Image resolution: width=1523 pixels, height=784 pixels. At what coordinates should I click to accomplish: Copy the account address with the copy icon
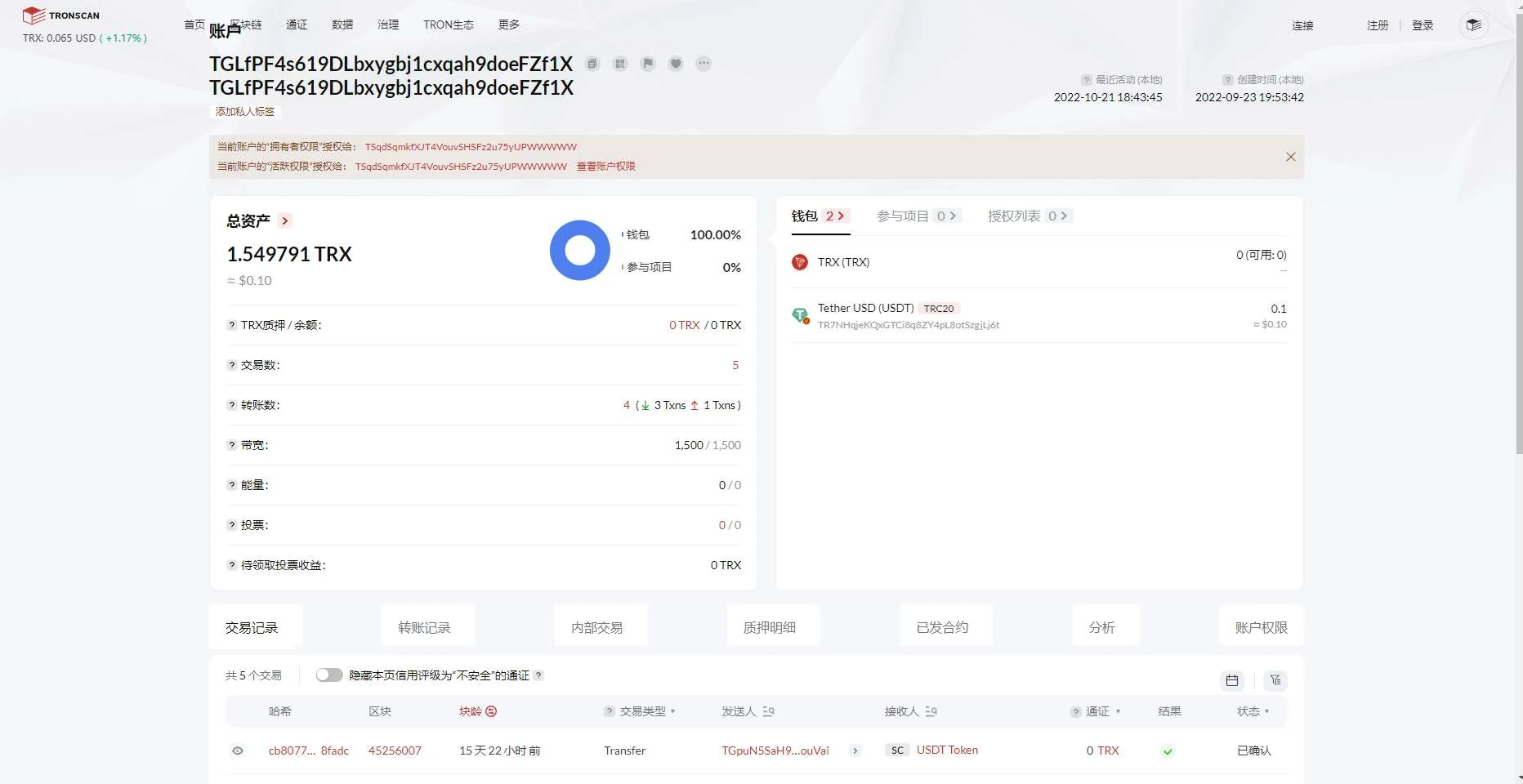tap(592, 64)
